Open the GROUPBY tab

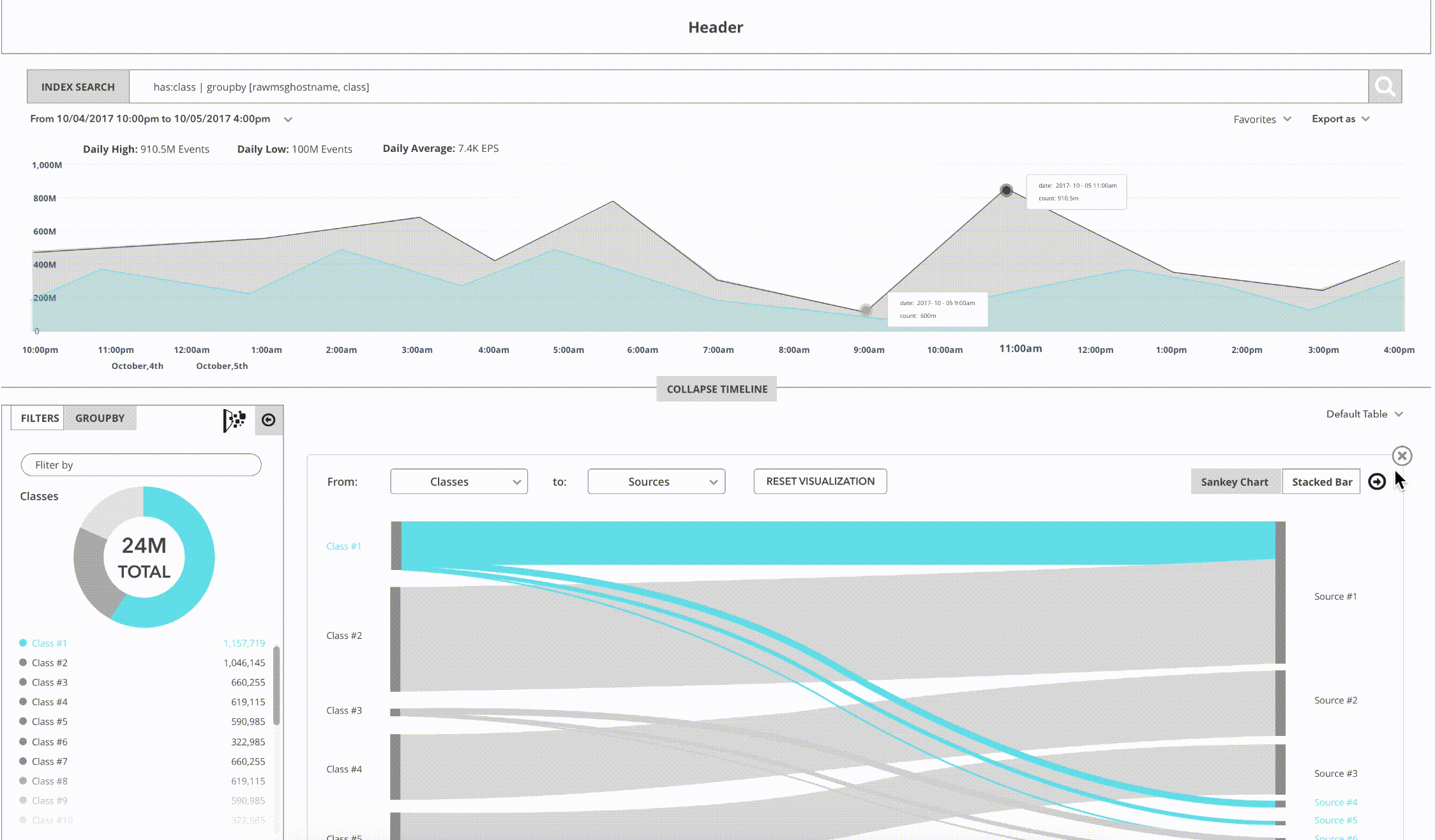pyautogui.click(x=100, y=418)
